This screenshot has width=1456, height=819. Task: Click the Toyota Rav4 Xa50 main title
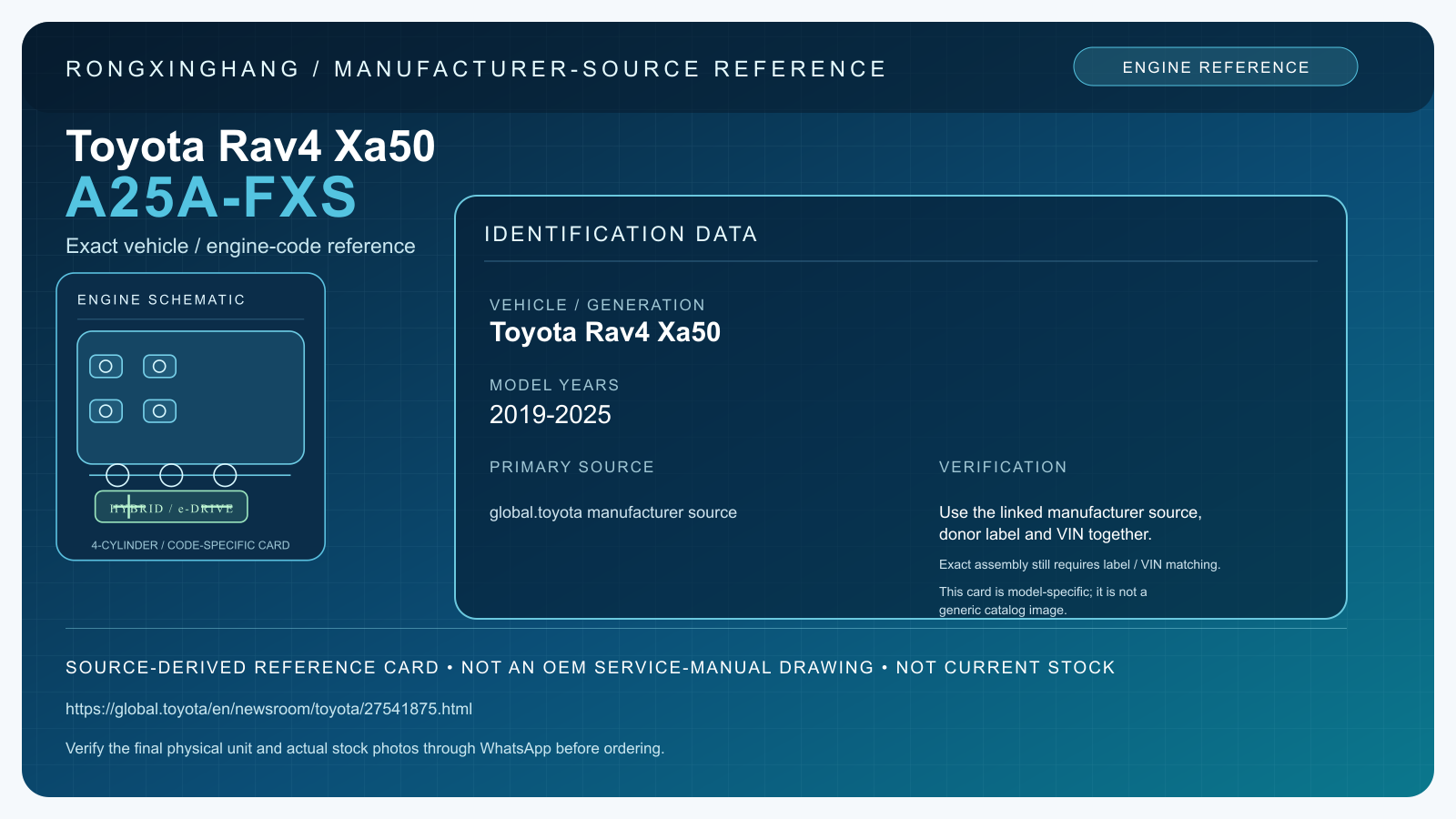250,146
